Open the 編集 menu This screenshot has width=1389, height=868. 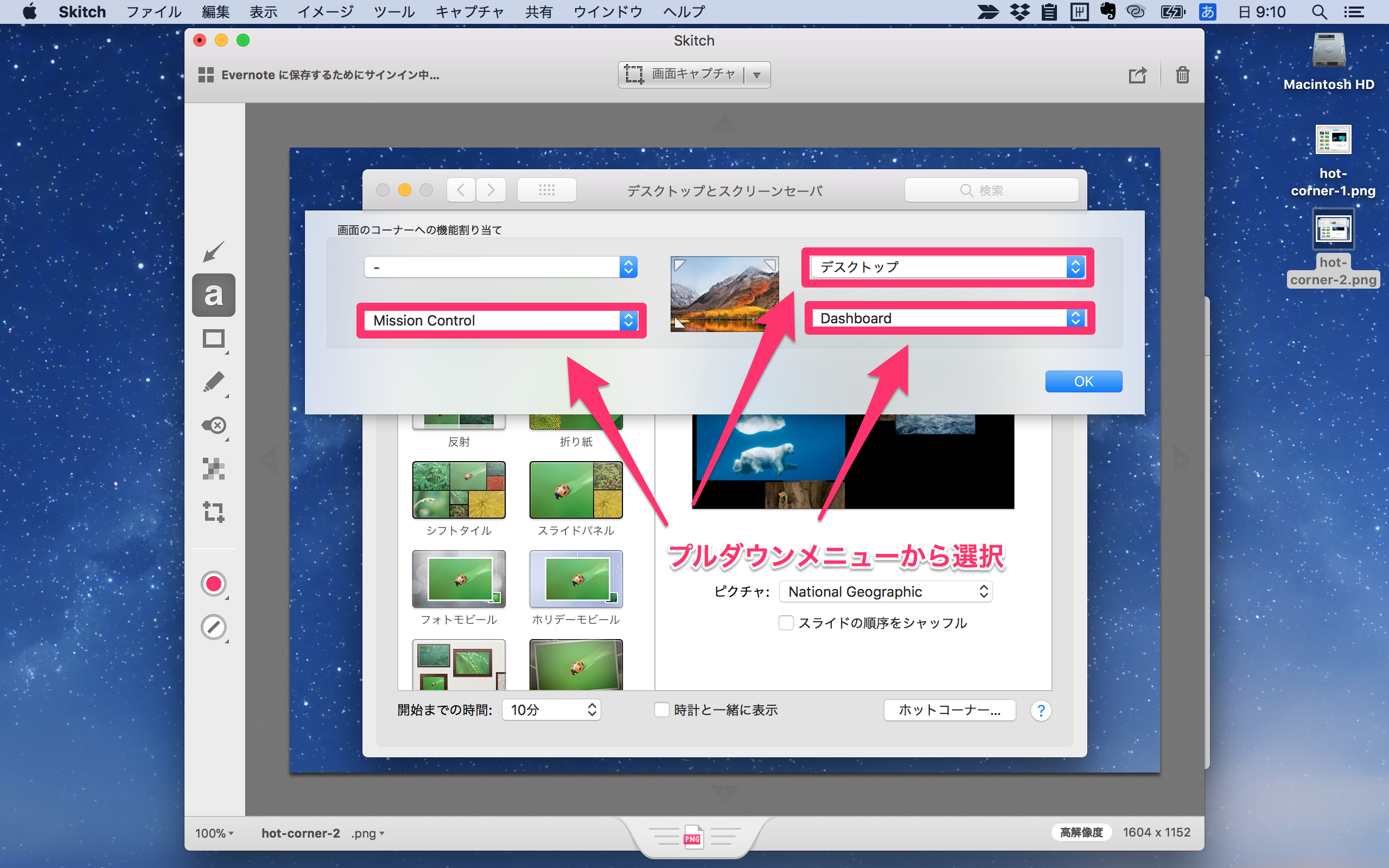216,11
